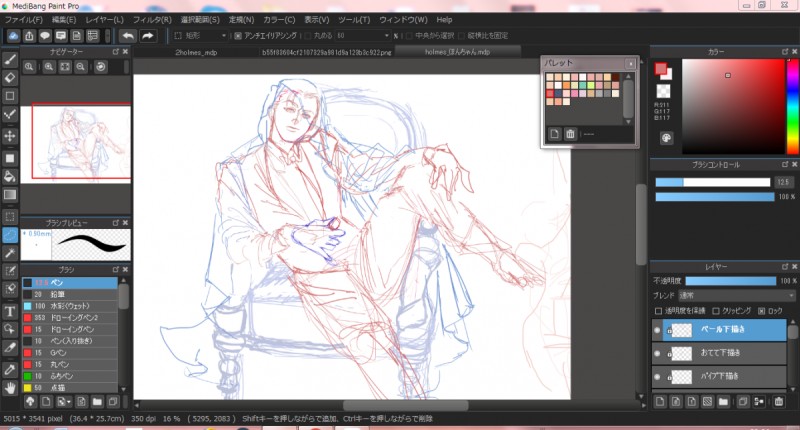Select the Text tool
This screenshot has width=800, height=430.
10,311
